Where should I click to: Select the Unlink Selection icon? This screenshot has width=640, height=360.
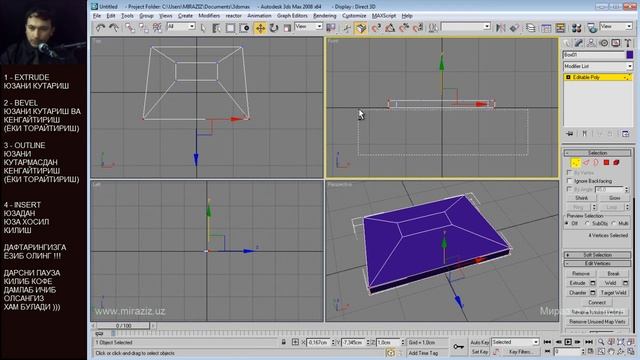[x=144, y=28]
